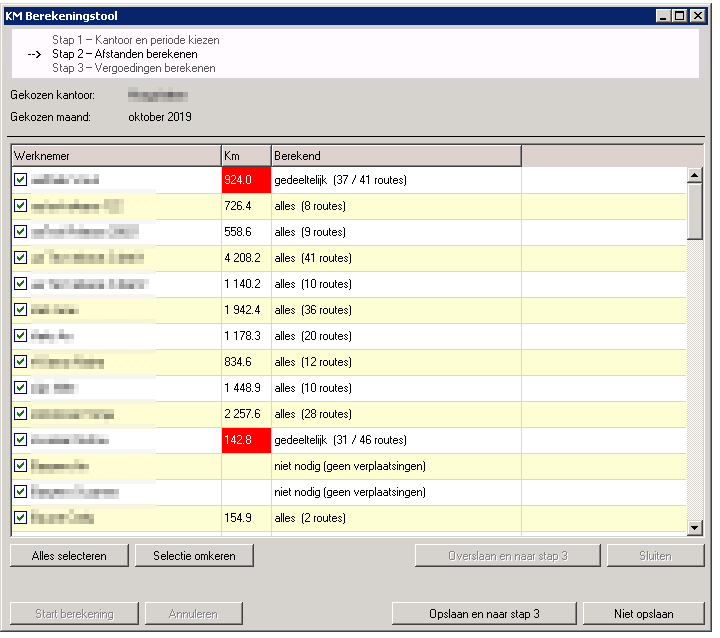The height and width of the screenshot is (638, 720).
Task: Uncheck the employee row with 924.0 km
Action: [x=20, y=180]
